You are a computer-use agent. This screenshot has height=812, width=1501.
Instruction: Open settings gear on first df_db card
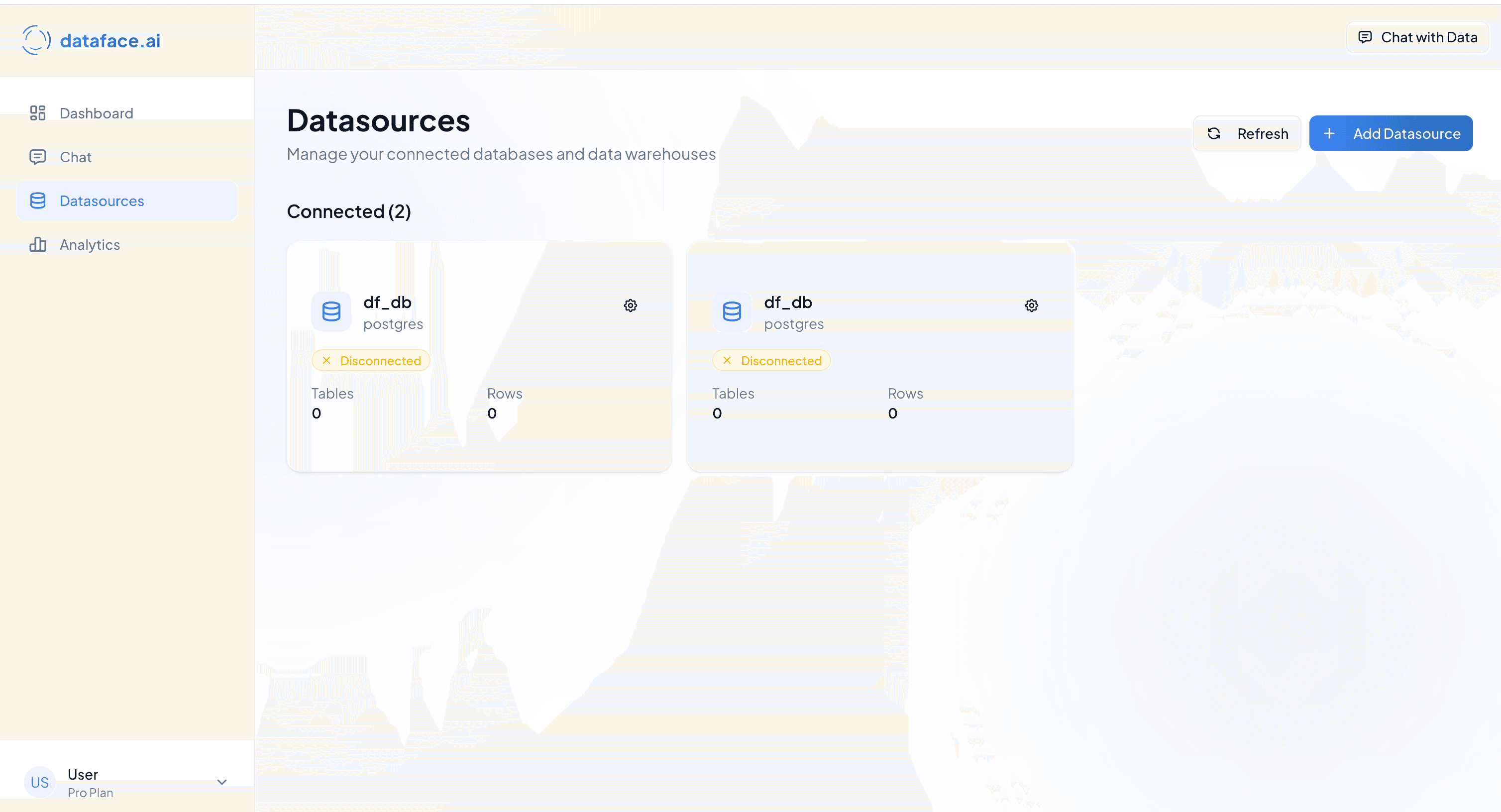[x=630, y=304]
